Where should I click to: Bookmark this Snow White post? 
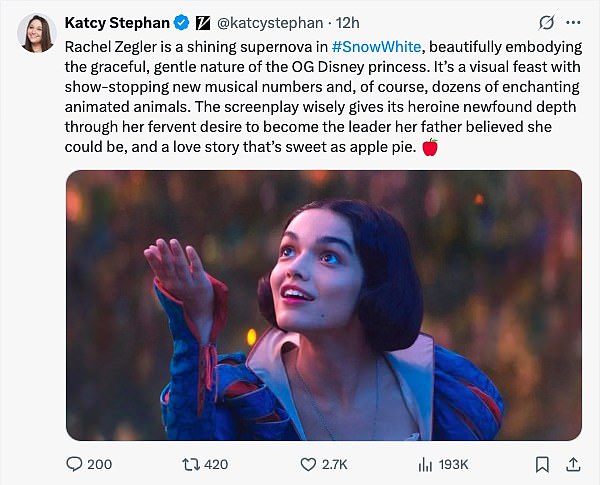coord(541,464)
